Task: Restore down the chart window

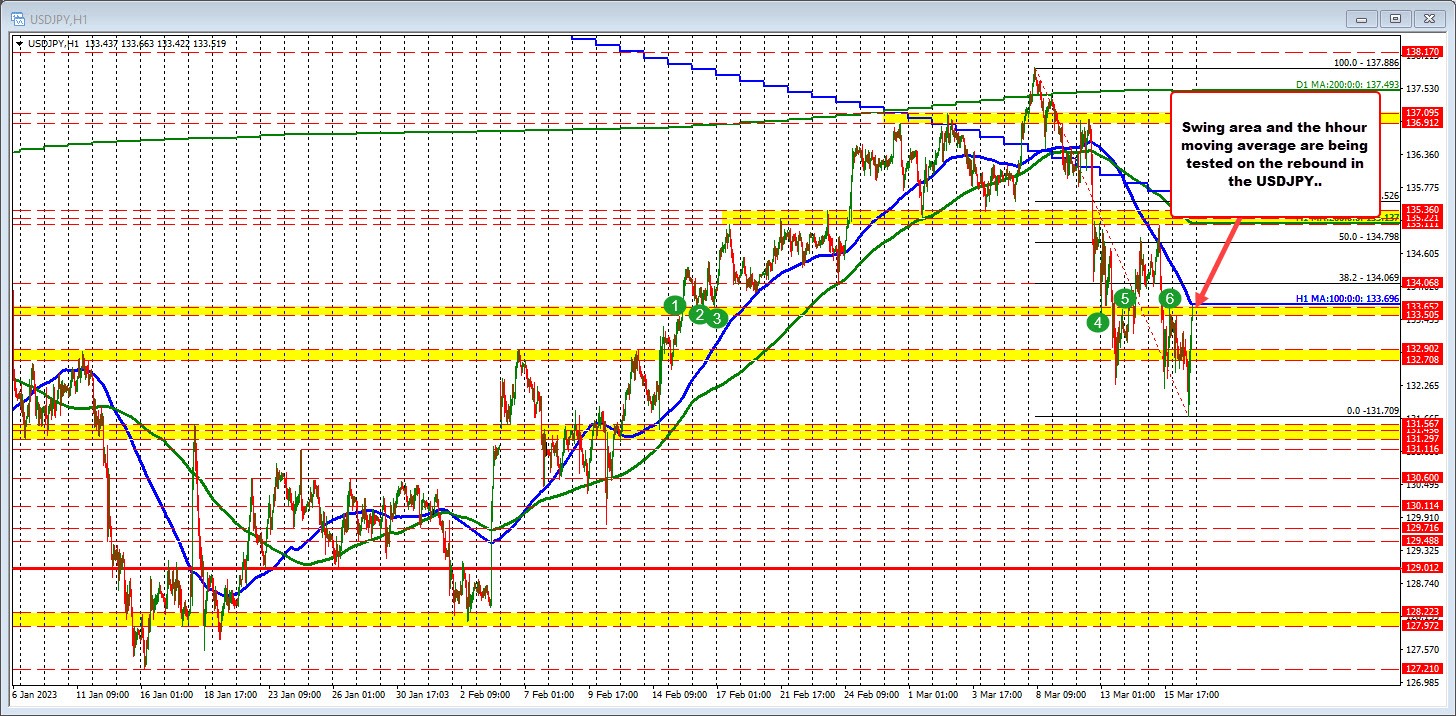Action: (1397, 18)
